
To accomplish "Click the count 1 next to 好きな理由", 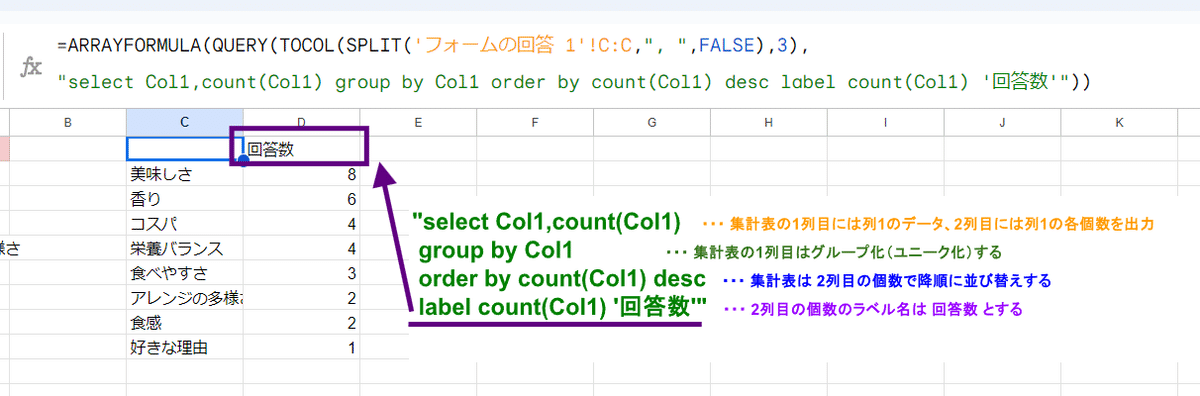I will pos(301,349).
